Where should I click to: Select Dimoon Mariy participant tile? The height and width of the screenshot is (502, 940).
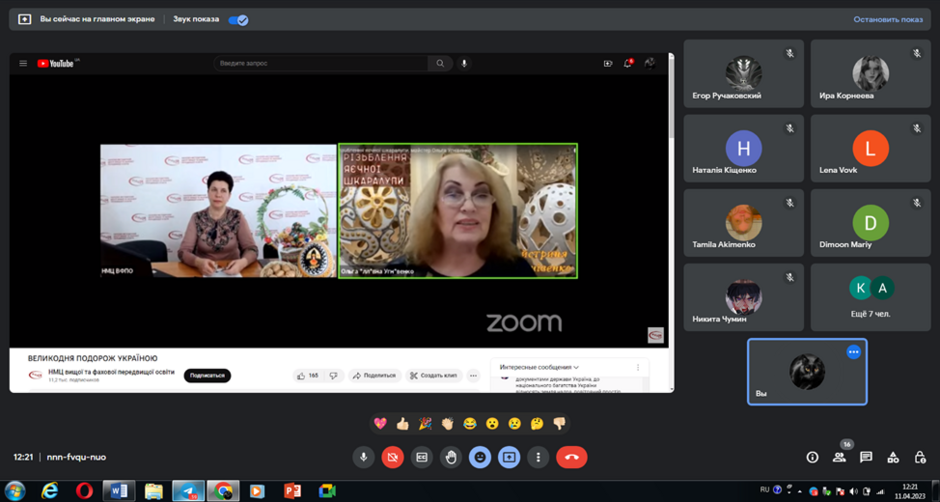pos(870,223)
